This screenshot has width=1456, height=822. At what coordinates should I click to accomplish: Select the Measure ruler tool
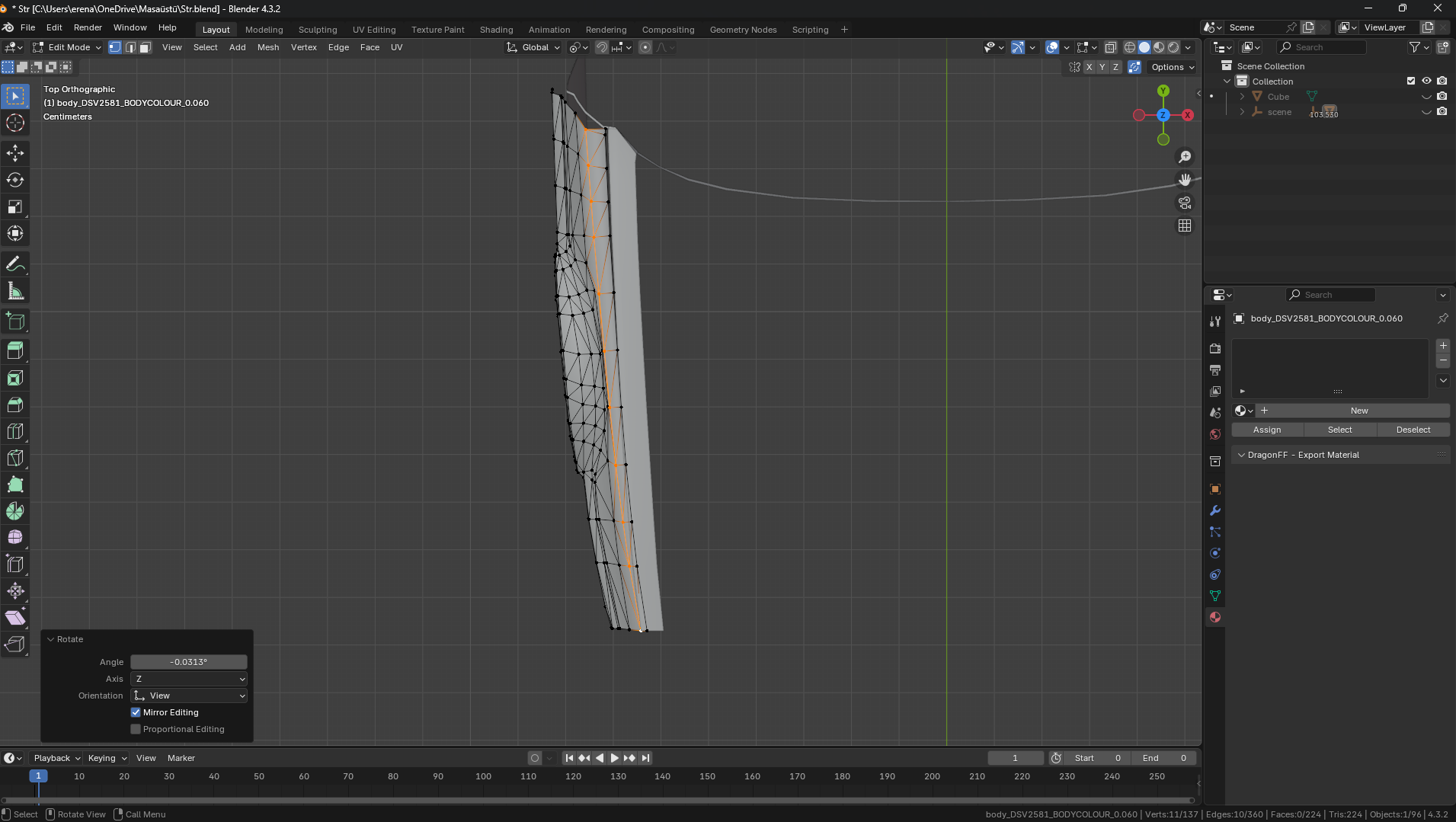(x=15, y=291)
